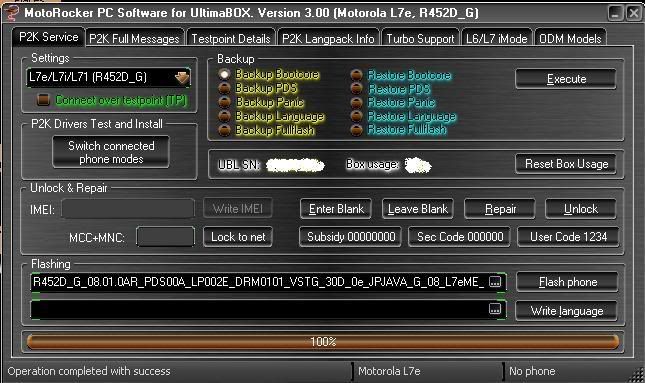The image size is (645, 383).
Task: Click the MotoRocker app icon in title bar
Action: pos(11,12)
